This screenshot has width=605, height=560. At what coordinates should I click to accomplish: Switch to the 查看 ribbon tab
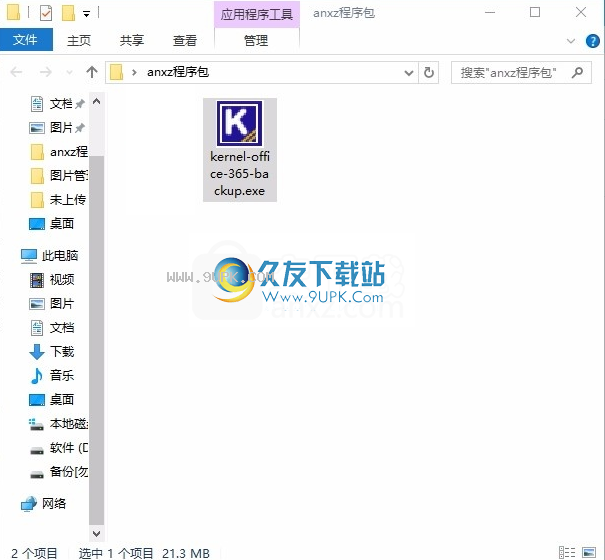click(185, 40)
